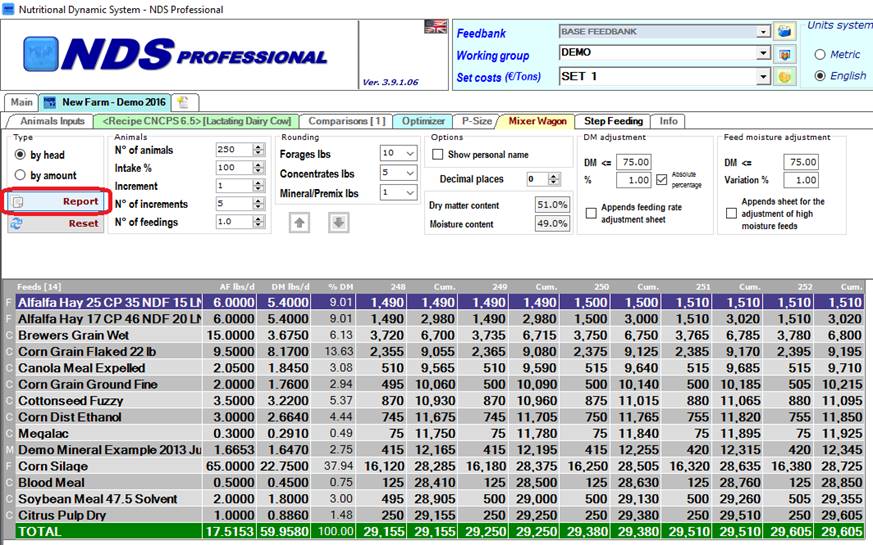Select the Citrus Pulp Dry row
873x545 pixels.
pyautogui.click(x=434, y=515)
